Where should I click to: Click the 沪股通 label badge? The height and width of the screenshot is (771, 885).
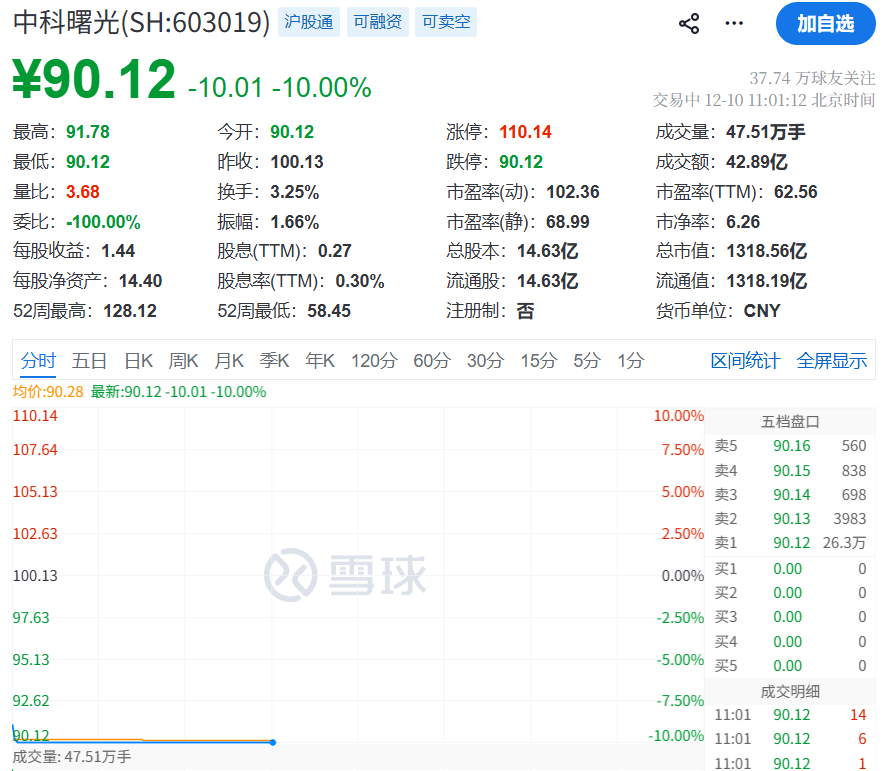(x=309, y=21)
